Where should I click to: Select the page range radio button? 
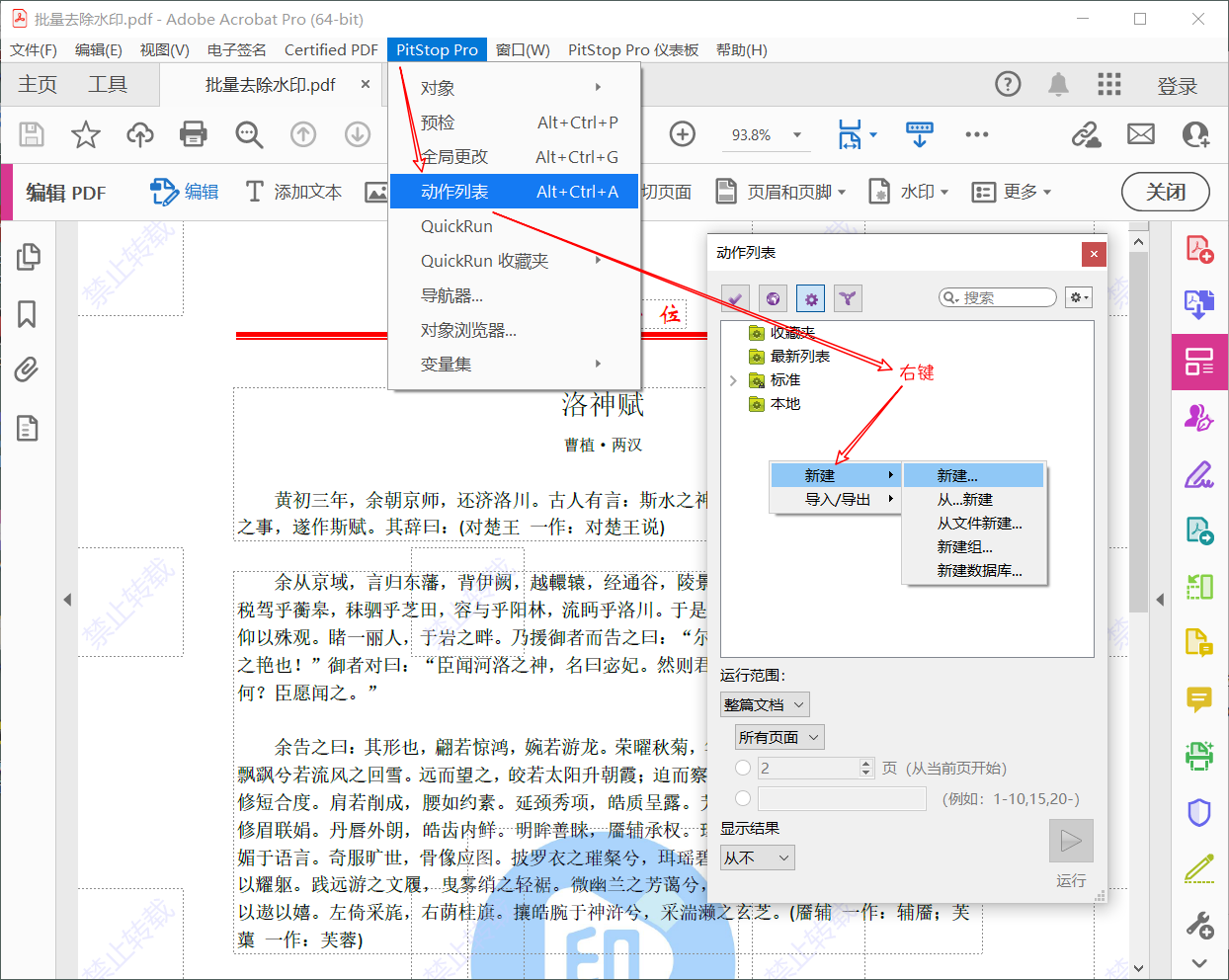tap(743, 798)
